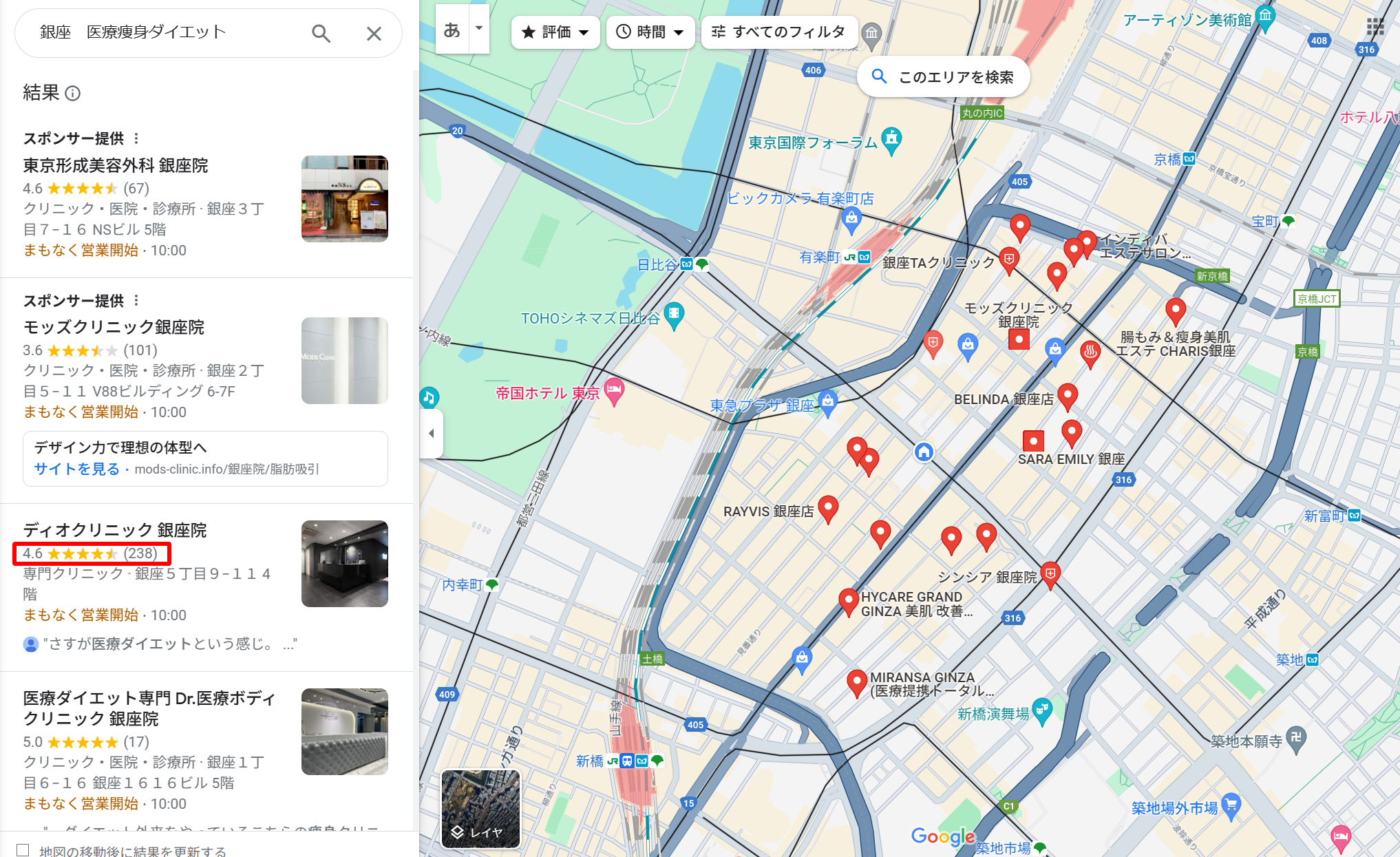Viewport: 1400px width, 857px height.
Task: Click デザイン力で理想の体型へ ad headline
Action: [x=120, y=447]
